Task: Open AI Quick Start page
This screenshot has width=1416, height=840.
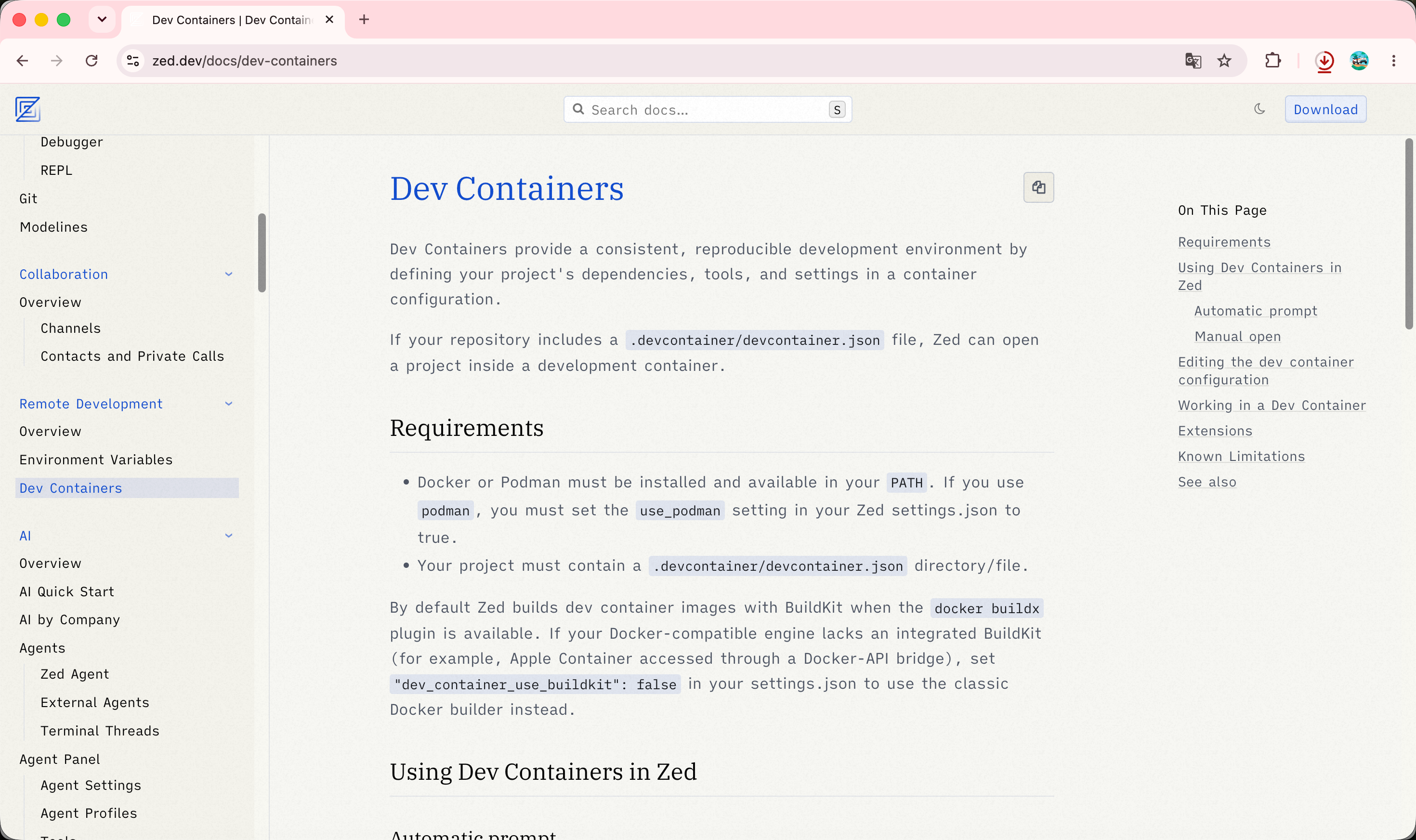Action: [x=67, y=591]
